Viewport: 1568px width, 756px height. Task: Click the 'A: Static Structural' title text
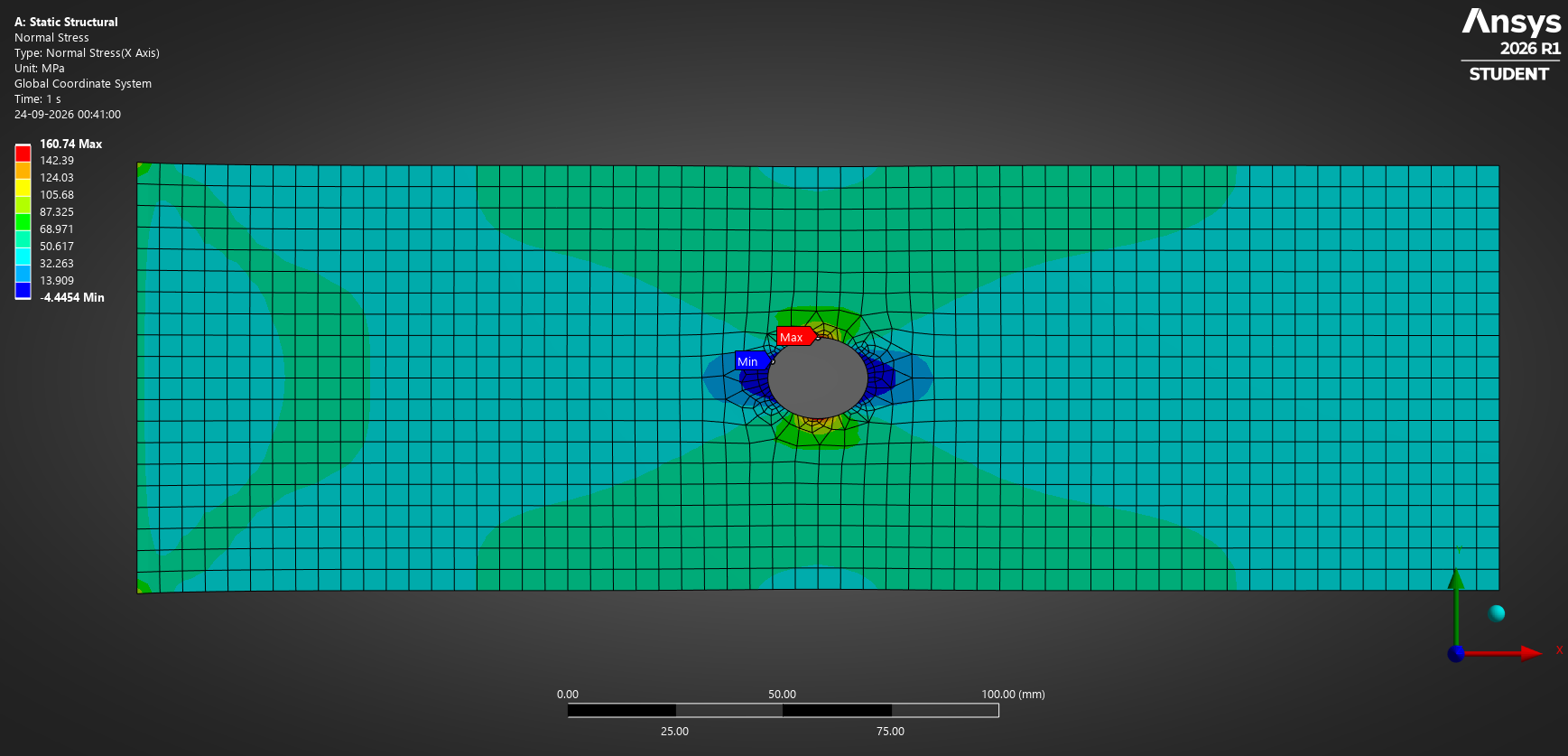tap(66, 22)
